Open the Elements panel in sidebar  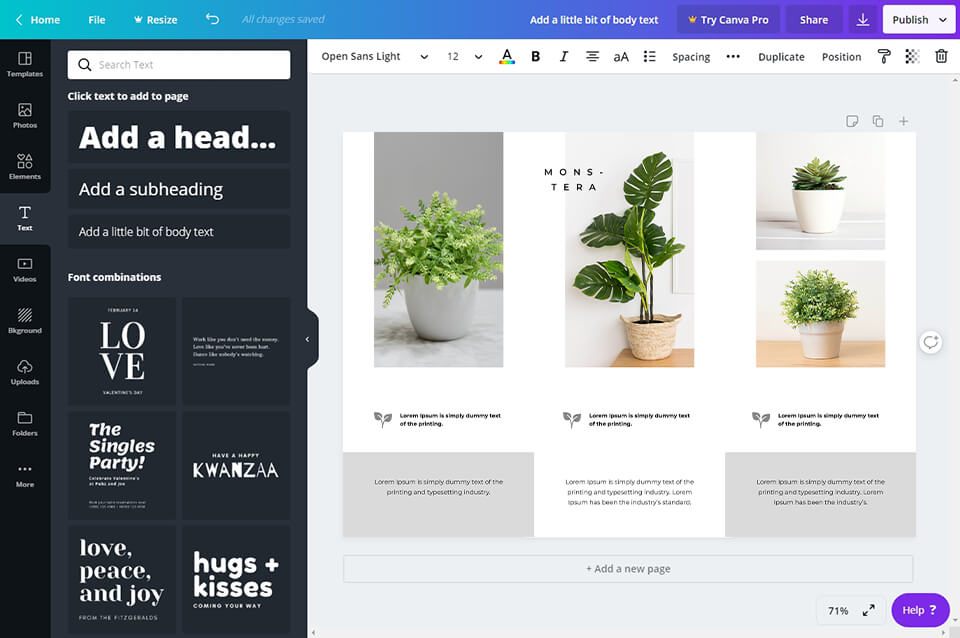click(x=25, y=165)
